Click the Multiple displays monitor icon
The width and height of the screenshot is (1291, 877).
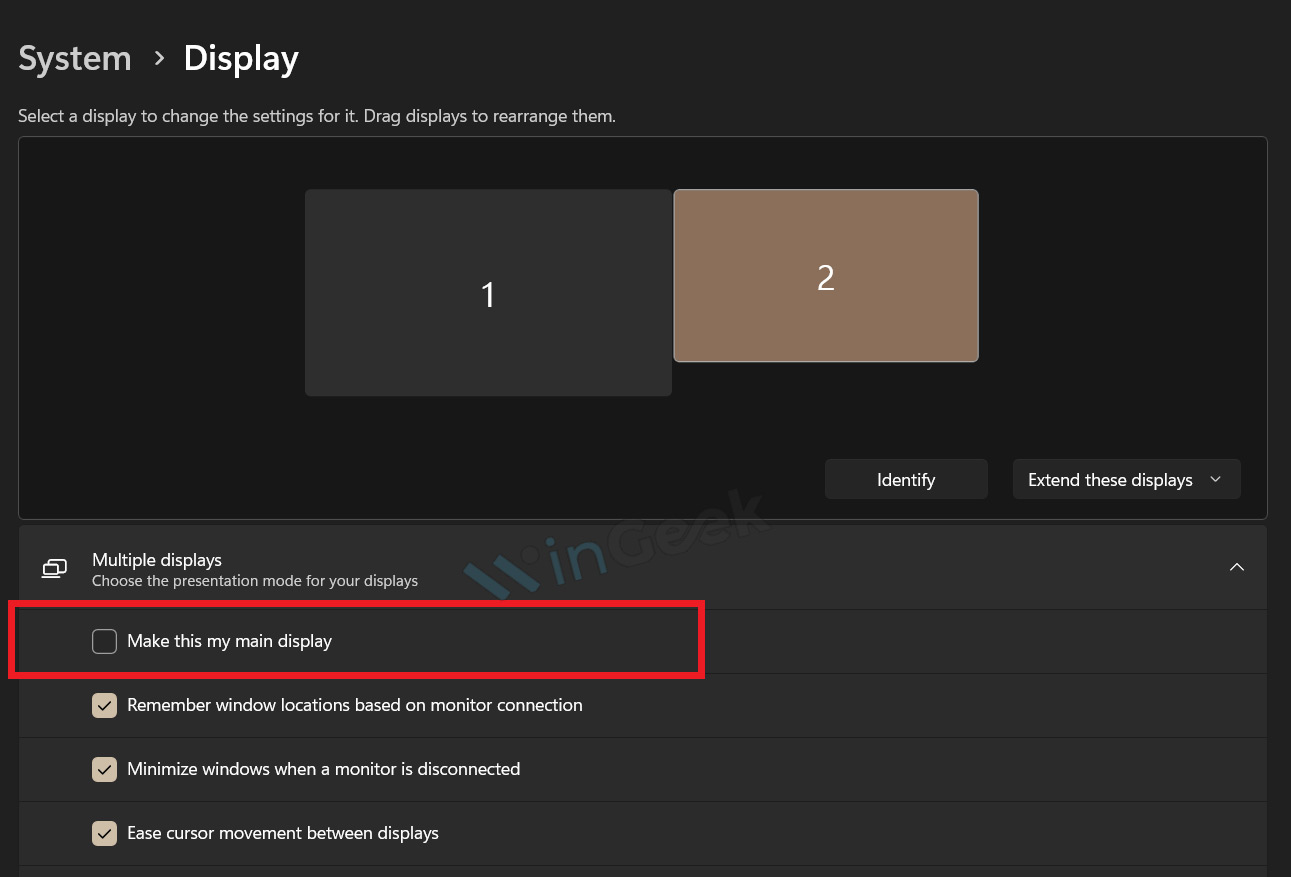[x=53, y=568]
